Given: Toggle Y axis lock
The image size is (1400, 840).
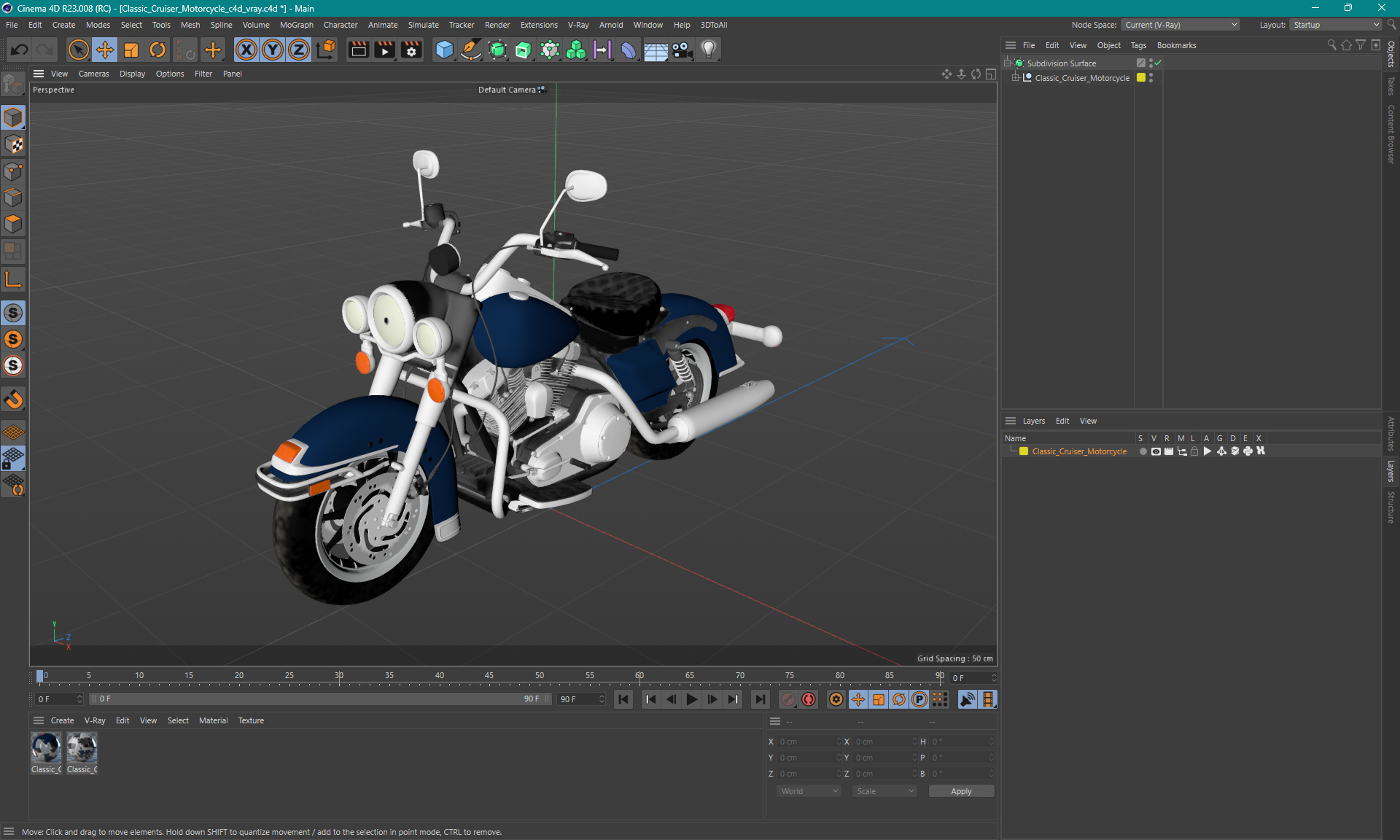Looking at the screenshot, I should click(273, 50).
